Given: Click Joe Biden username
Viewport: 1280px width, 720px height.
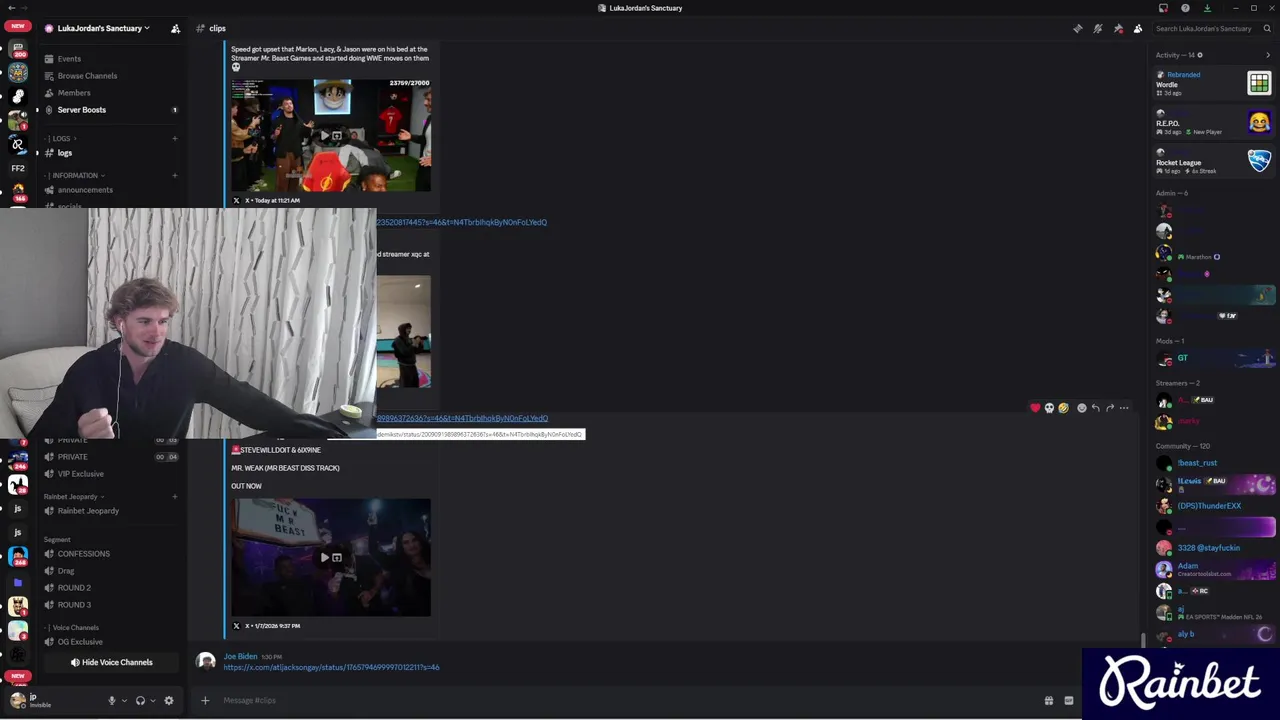Looking at the screenshot, I should pos(240,656).
